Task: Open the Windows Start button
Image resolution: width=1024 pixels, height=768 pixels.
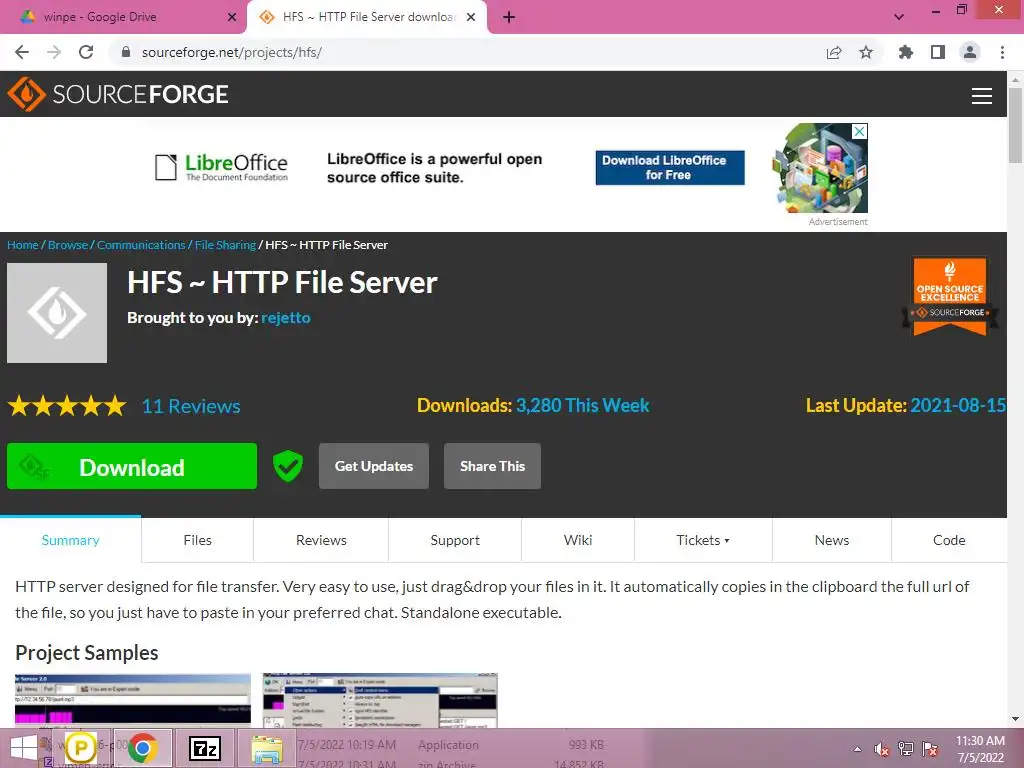Action: pyautogui.click(x=24, y=748)
